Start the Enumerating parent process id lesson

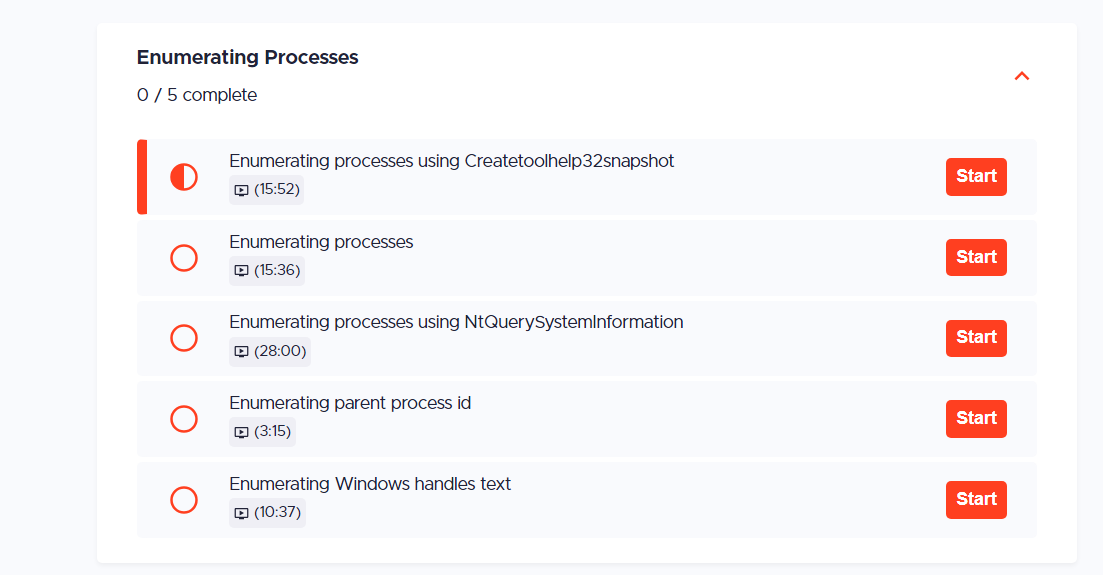pyautogui.click(x=976, y=419)
